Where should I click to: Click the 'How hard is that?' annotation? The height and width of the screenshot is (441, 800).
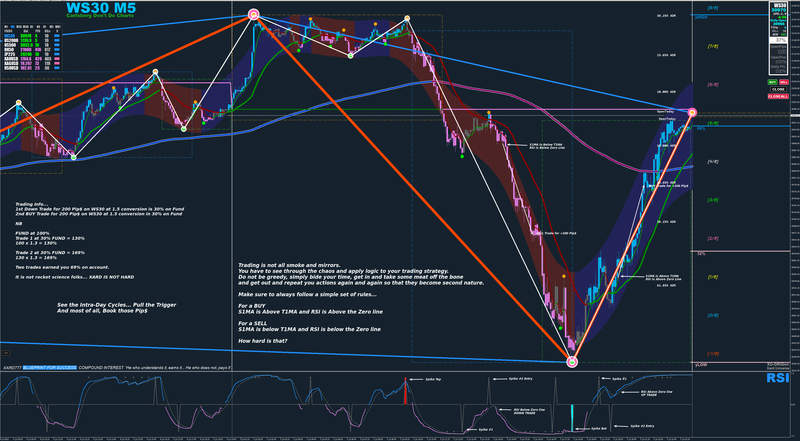(x=262, y=340)
